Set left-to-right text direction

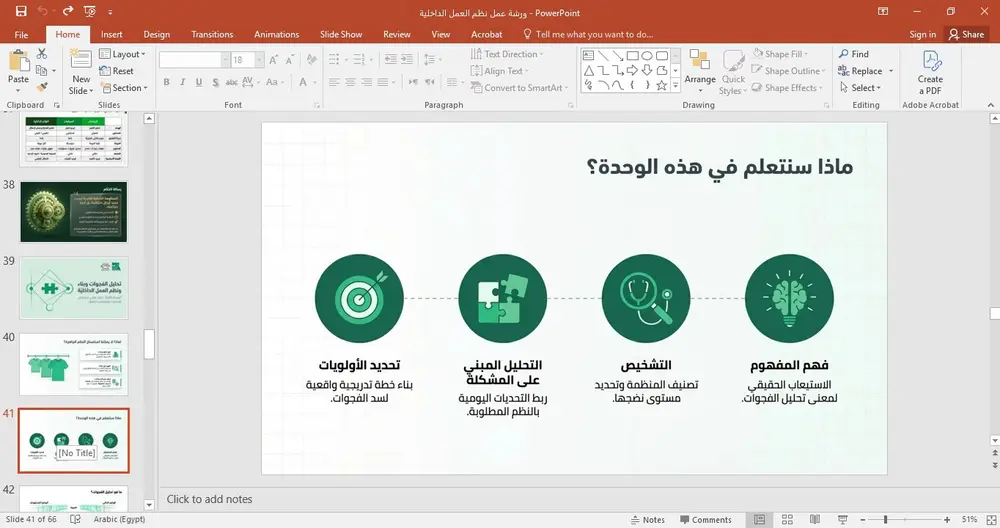(x=413, y=82)
